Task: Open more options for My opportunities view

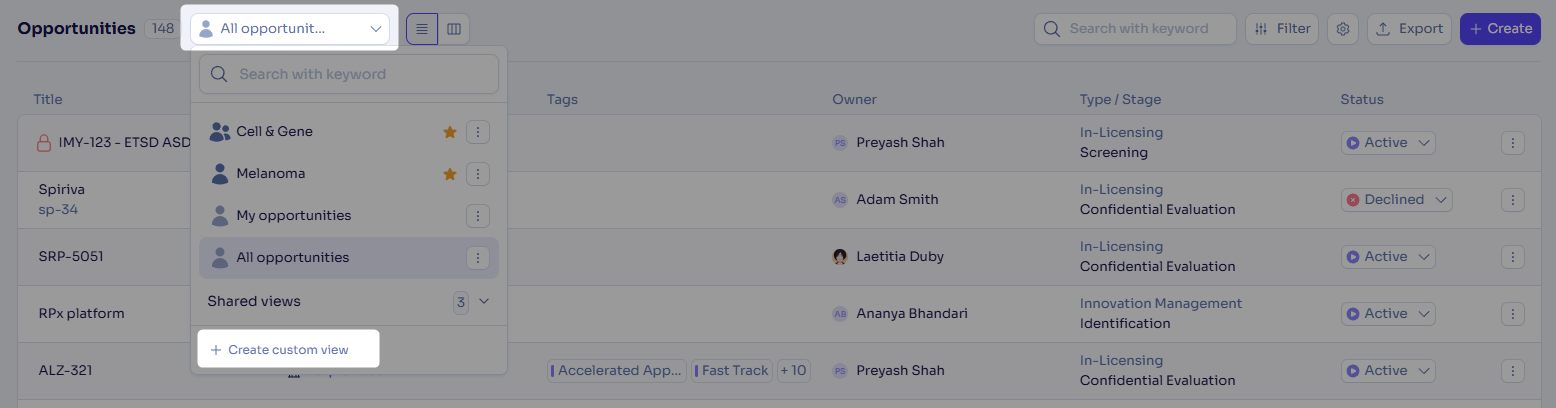Action: (478, 216)
